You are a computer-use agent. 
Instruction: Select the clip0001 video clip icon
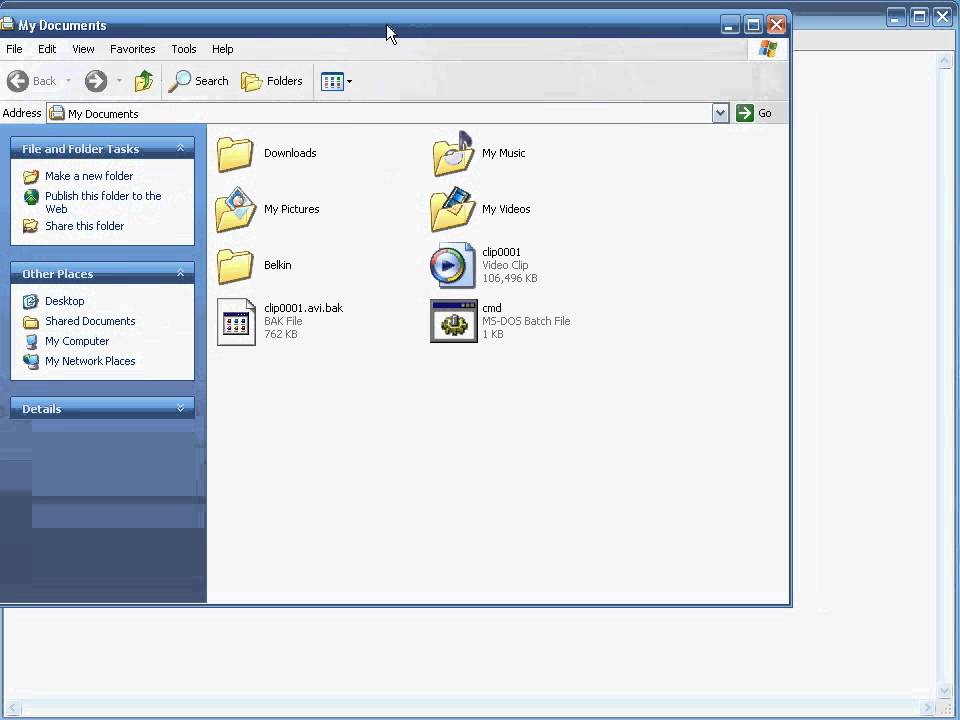(x=452, y=265)
